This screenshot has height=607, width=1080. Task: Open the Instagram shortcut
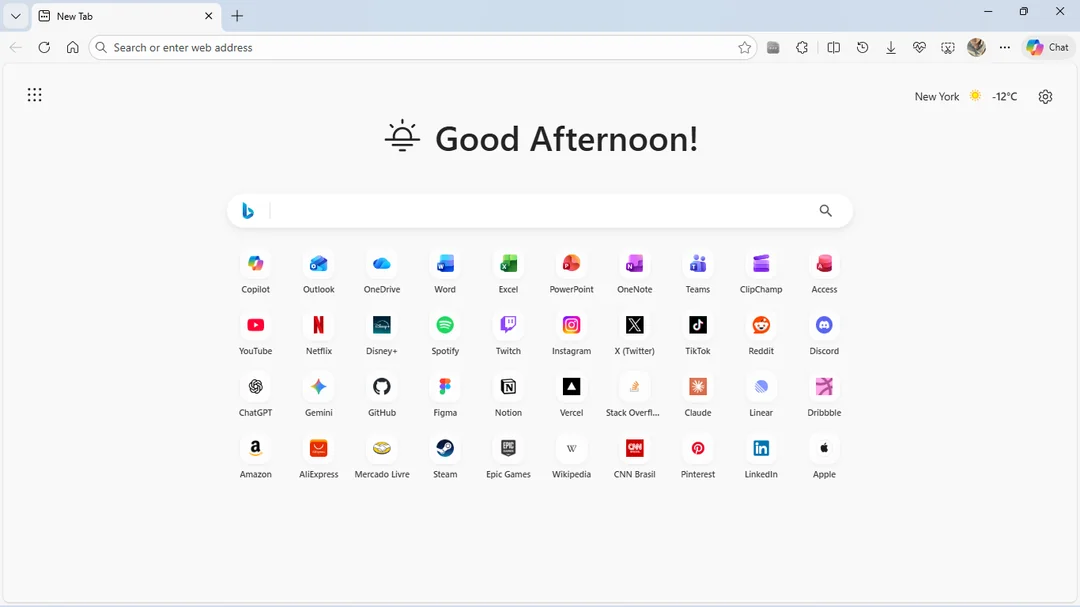(572, 334)
